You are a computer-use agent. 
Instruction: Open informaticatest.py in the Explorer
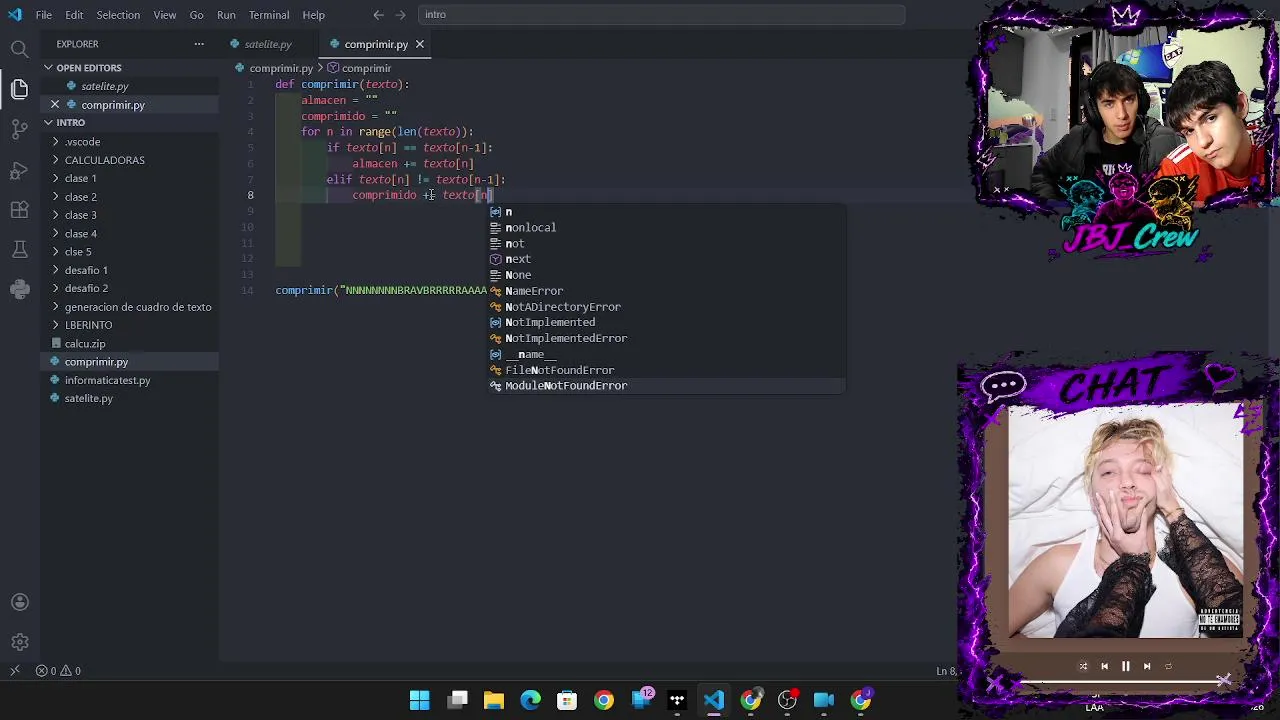tap(130, 380)
